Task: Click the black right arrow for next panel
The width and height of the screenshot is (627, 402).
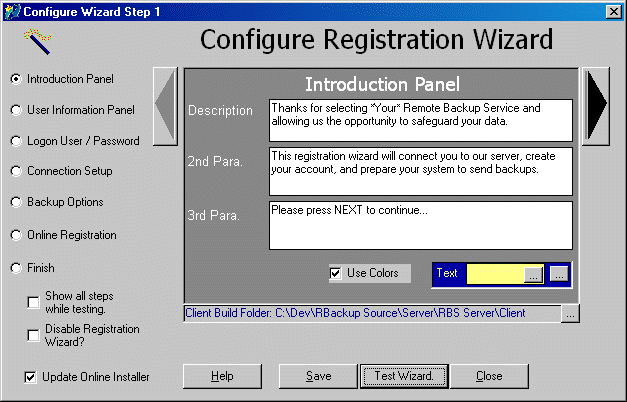Action: point(596,106)
